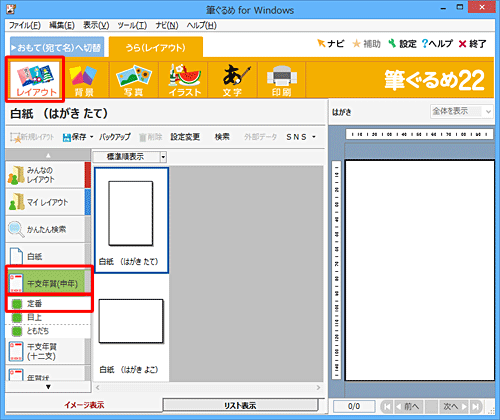
Task: Select 白紙 (はがき たて) thumbnail
Action: [x=131, y=220]
